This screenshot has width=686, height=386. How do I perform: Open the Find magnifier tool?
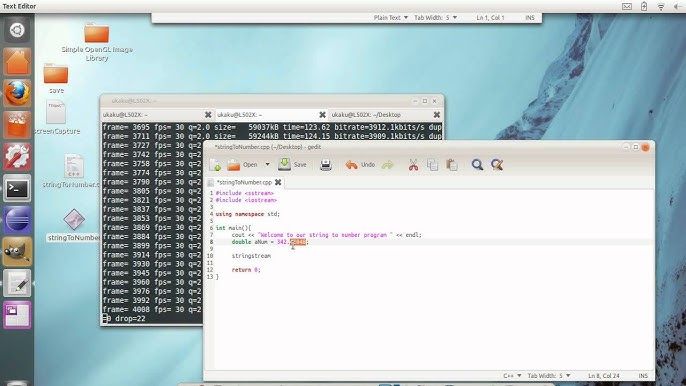click(x=477, y=165)
